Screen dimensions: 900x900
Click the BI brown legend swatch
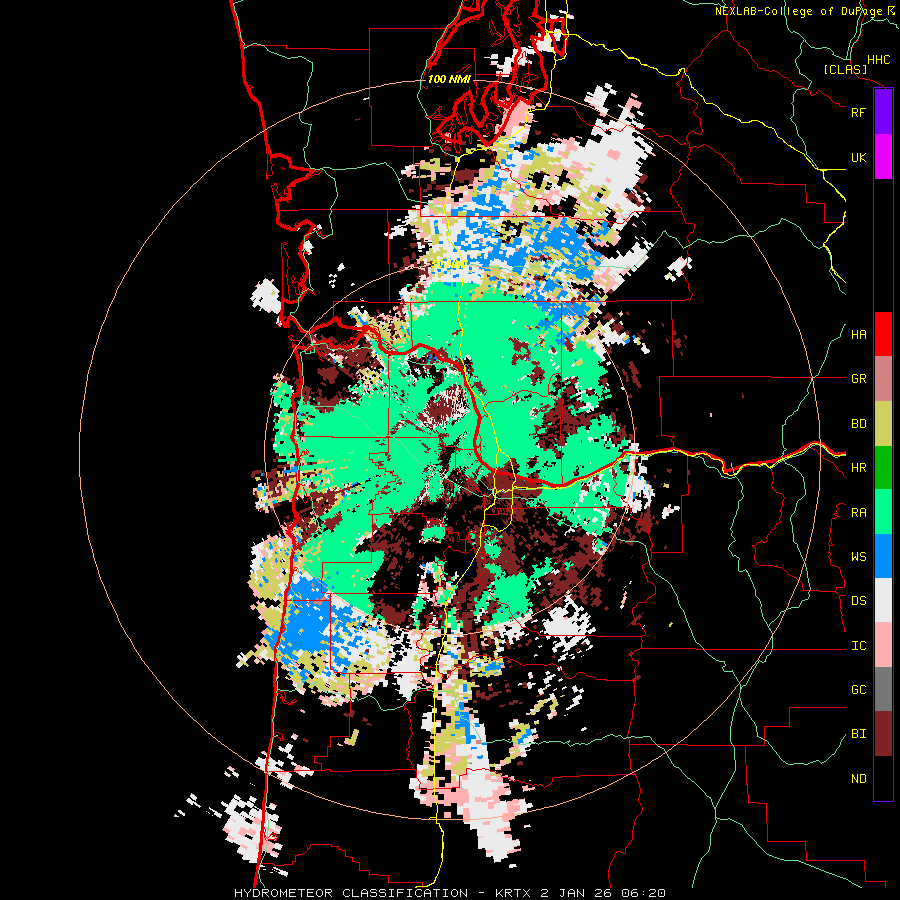pos(883,734)
